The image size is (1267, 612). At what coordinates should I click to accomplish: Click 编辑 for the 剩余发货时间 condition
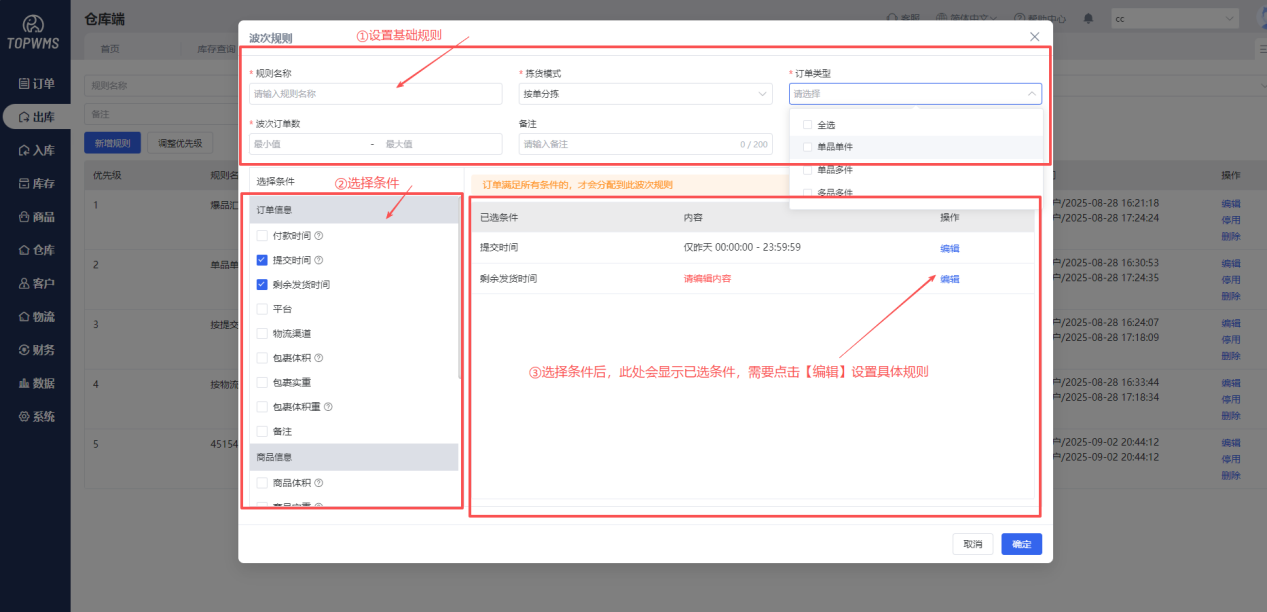pos(949,279)
